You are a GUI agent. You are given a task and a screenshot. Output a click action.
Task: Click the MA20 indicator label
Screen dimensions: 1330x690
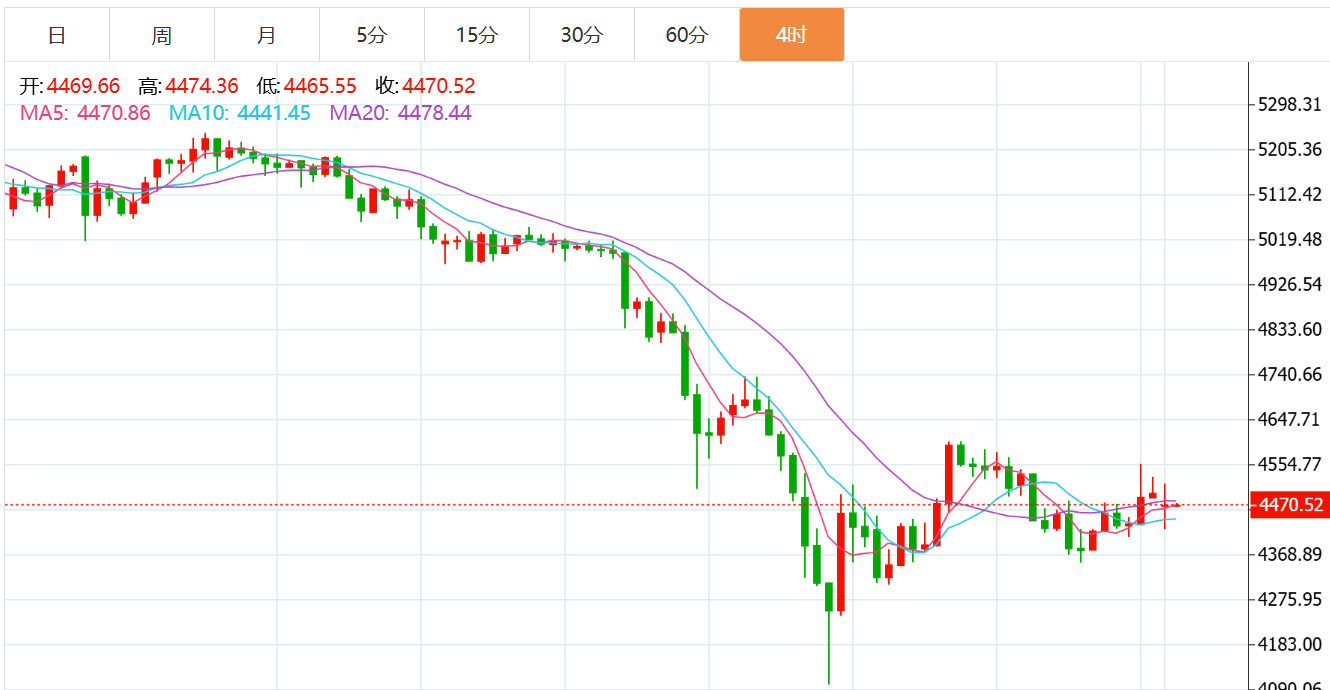pyautogui.click(x=400, y=113)
